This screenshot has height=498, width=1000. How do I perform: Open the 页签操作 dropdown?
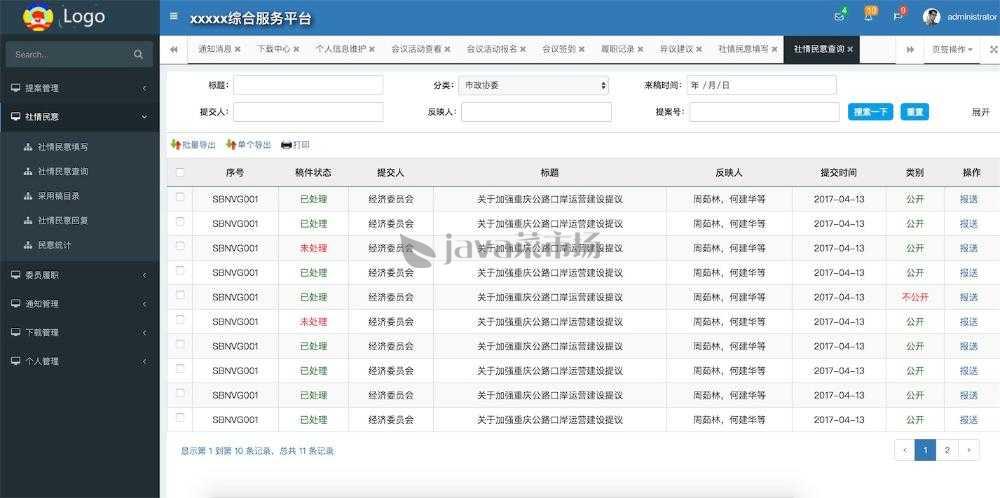point(952,49)
